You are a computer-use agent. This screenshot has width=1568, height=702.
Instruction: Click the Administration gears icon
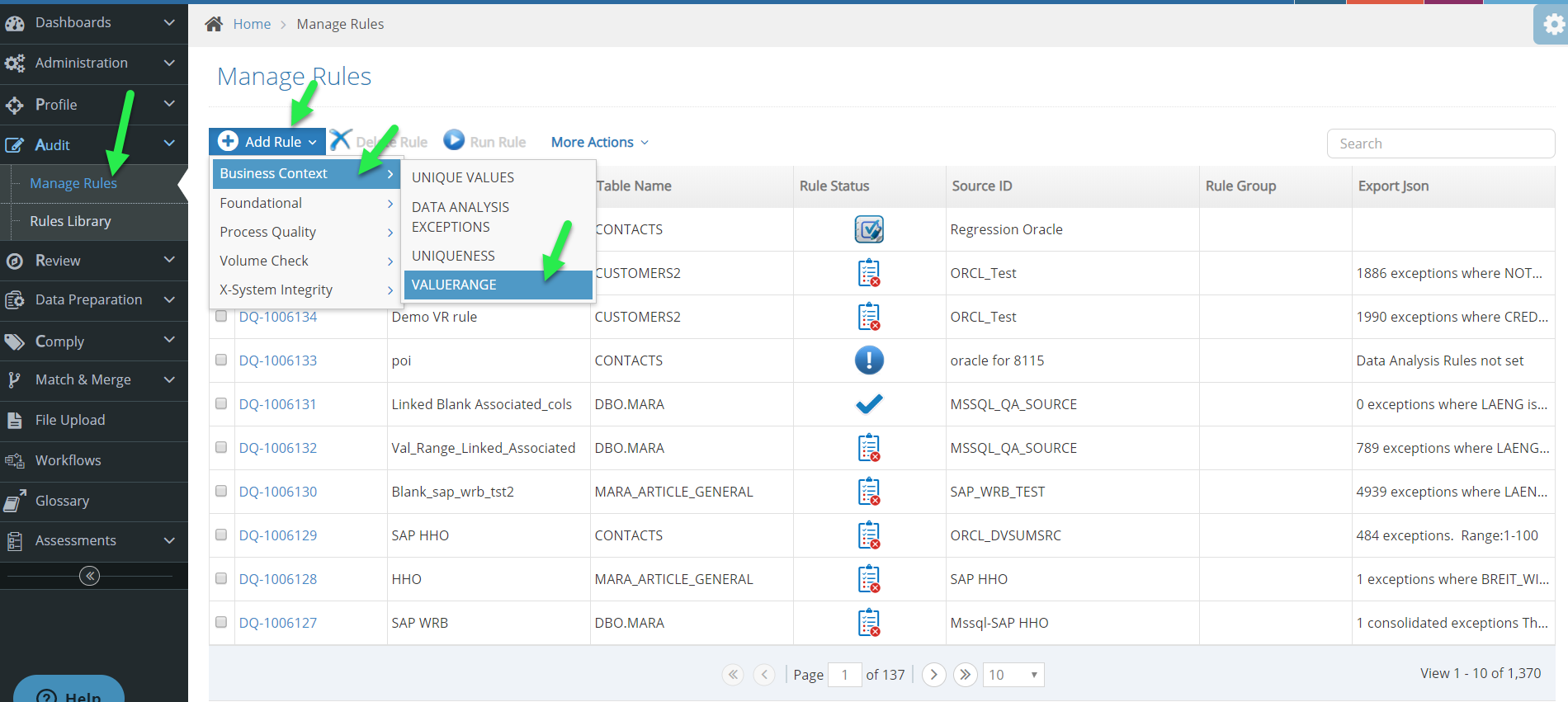15,64
